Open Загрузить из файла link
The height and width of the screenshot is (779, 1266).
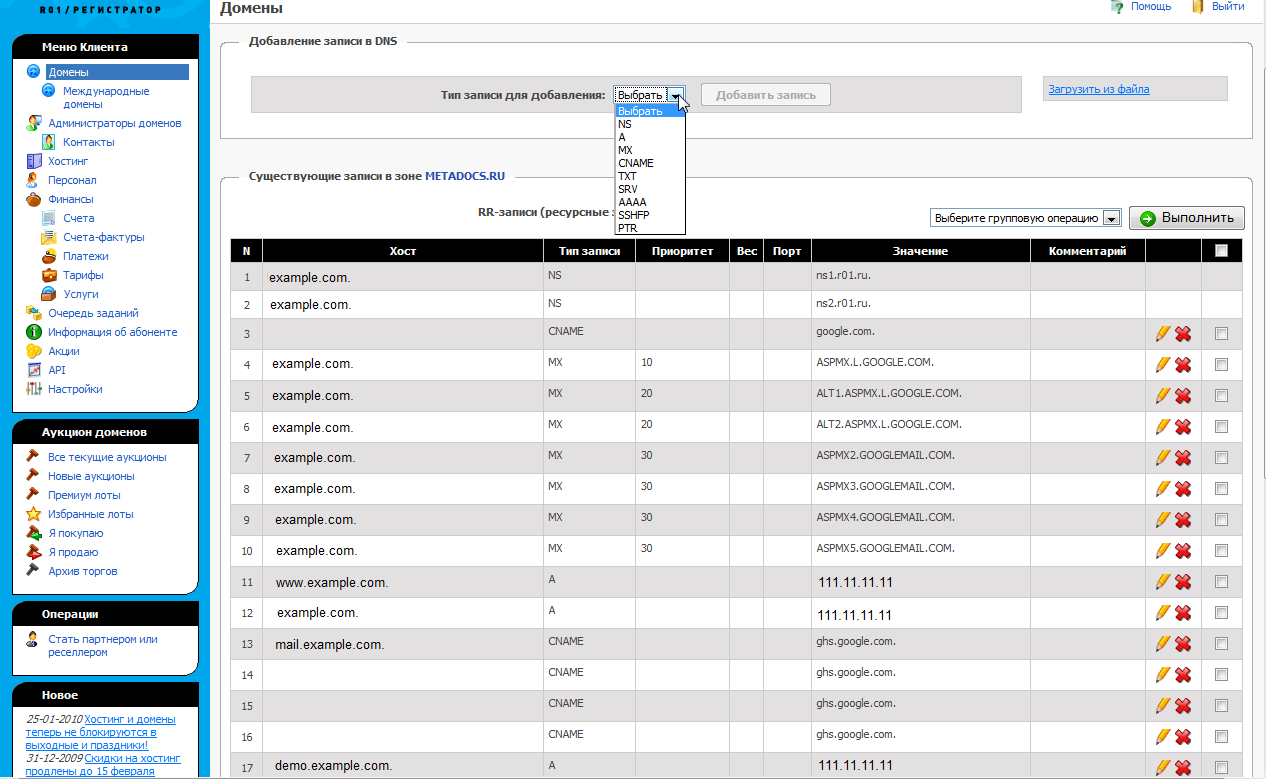coord(1099,89)
